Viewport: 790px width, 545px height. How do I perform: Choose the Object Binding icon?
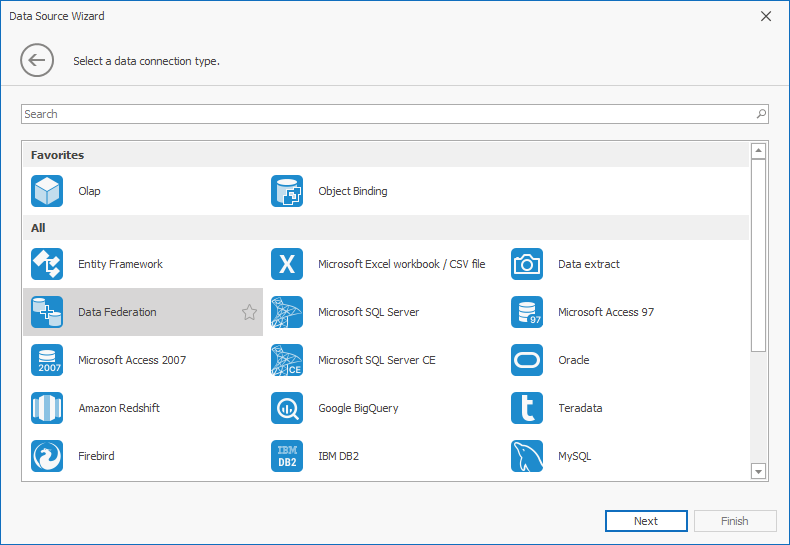pyautogui.click(x=287, y=191)
